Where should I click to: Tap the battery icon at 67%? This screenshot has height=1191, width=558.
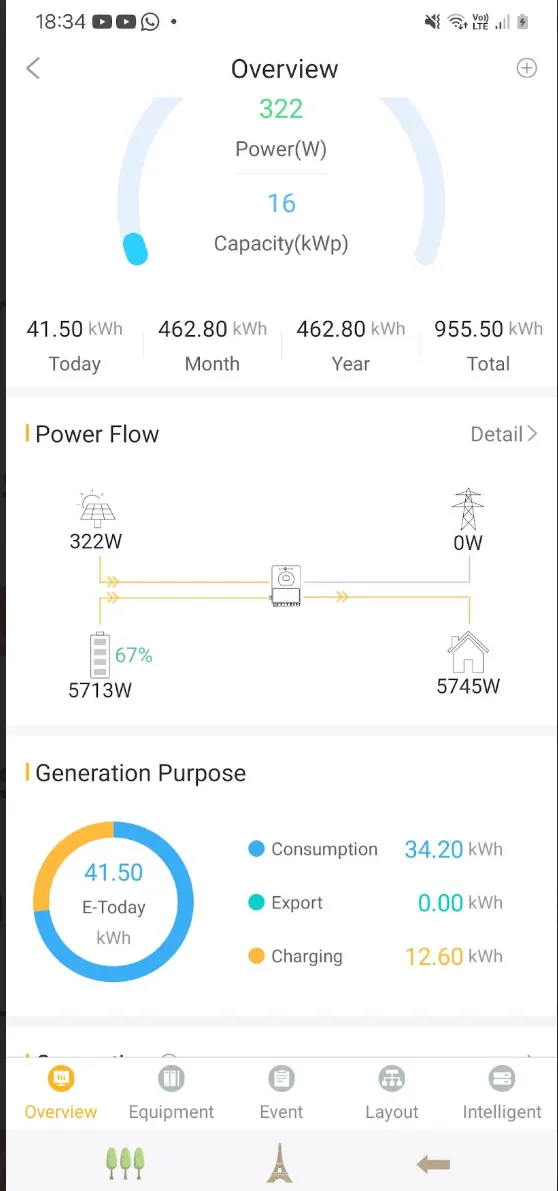pos(100,656)
